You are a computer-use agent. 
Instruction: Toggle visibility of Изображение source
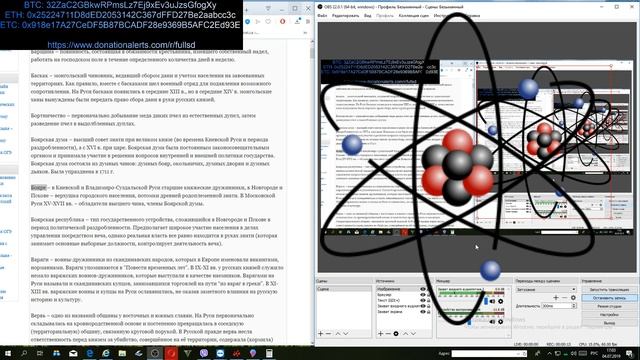click(x=423, y=289)
